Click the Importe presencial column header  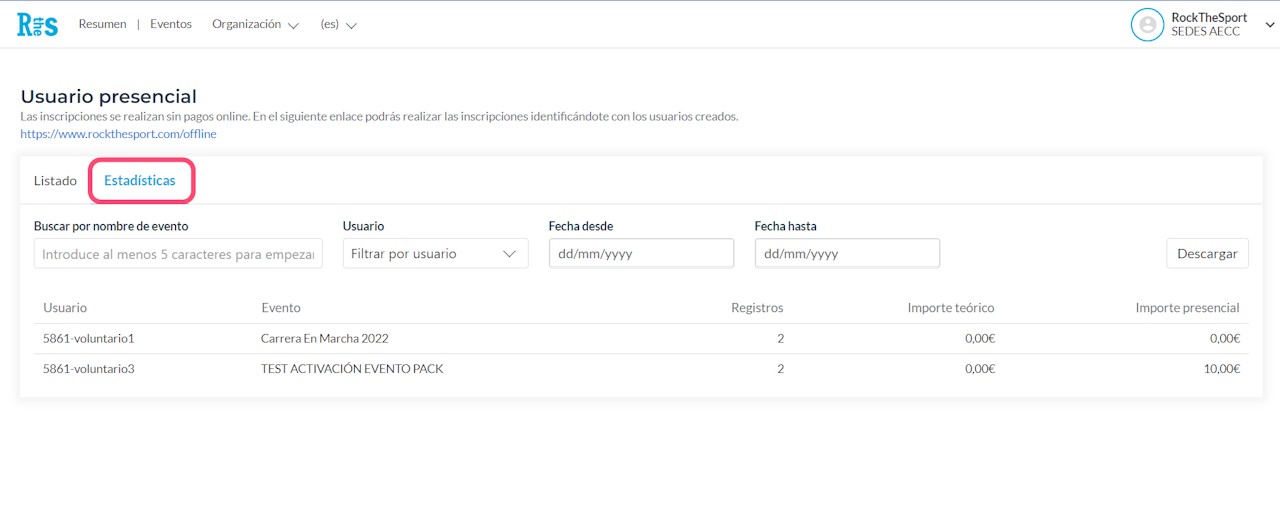point(1187,308)
